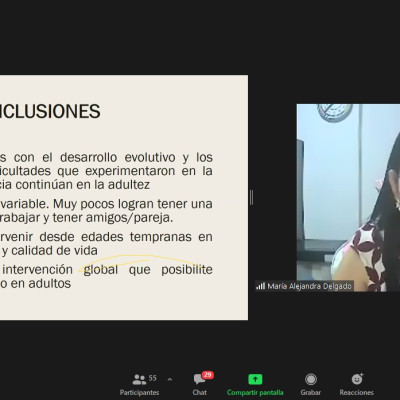Click the 55 participant count number

tap(152, 378)
